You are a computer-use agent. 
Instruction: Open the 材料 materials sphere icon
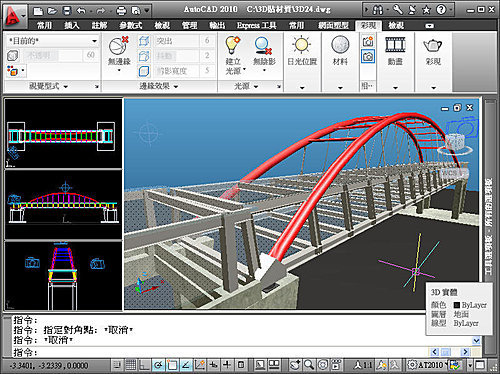click(340, 45)
